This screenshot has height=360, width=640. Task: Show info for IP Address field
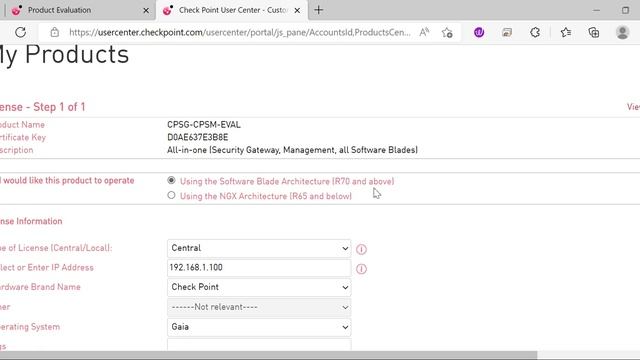click(361, 269)
